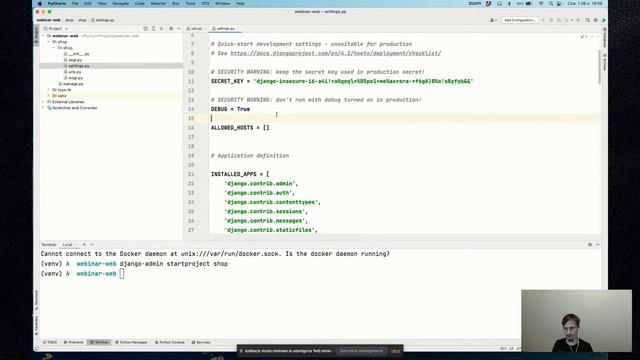Click the green JetBrains toolbox icon at toolbar end
The height and width of the screenshot is (360, 640).
coord(603,20)
